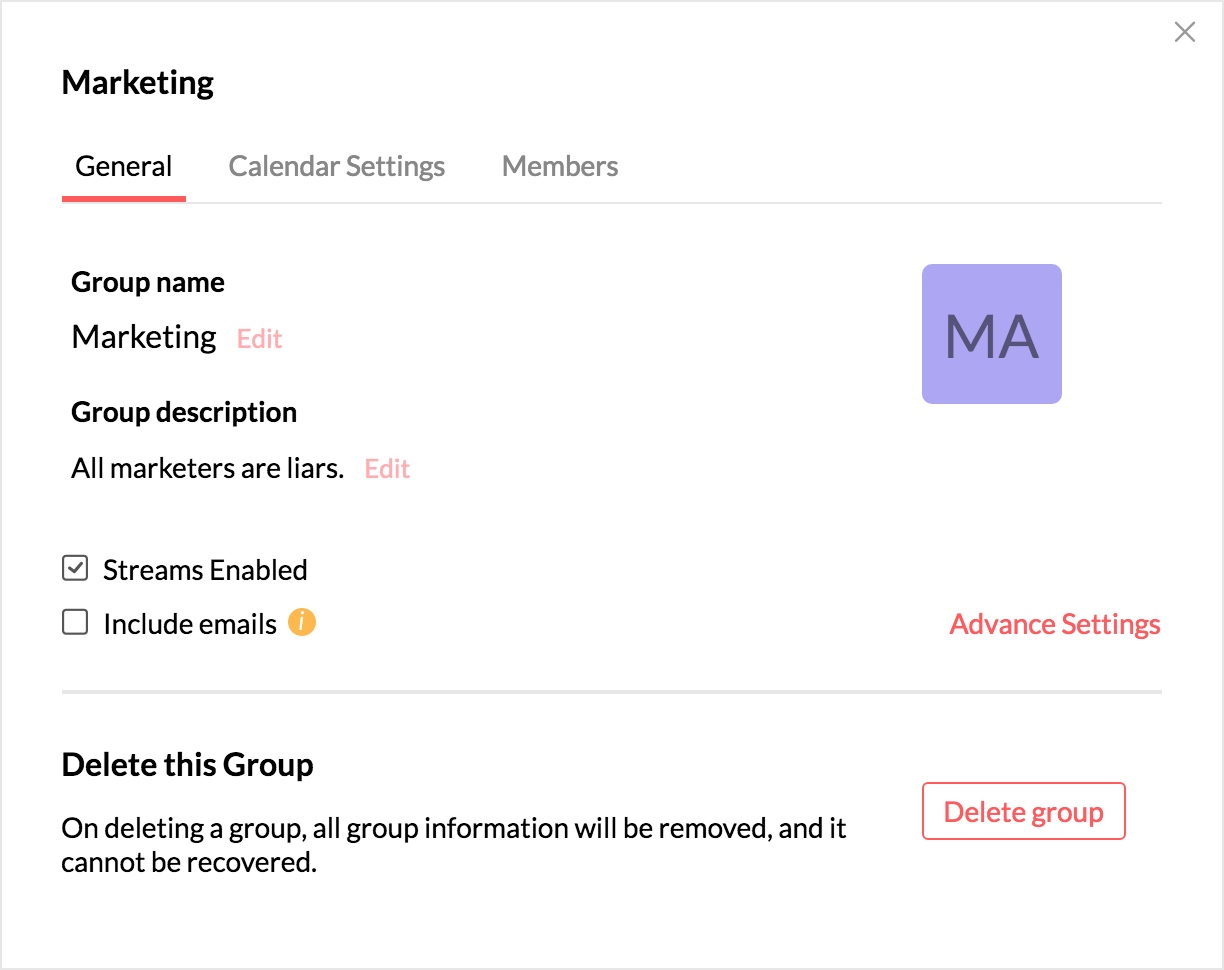Click the Include emails label text
Screen dimensions: 1224x970
point(190,624)
